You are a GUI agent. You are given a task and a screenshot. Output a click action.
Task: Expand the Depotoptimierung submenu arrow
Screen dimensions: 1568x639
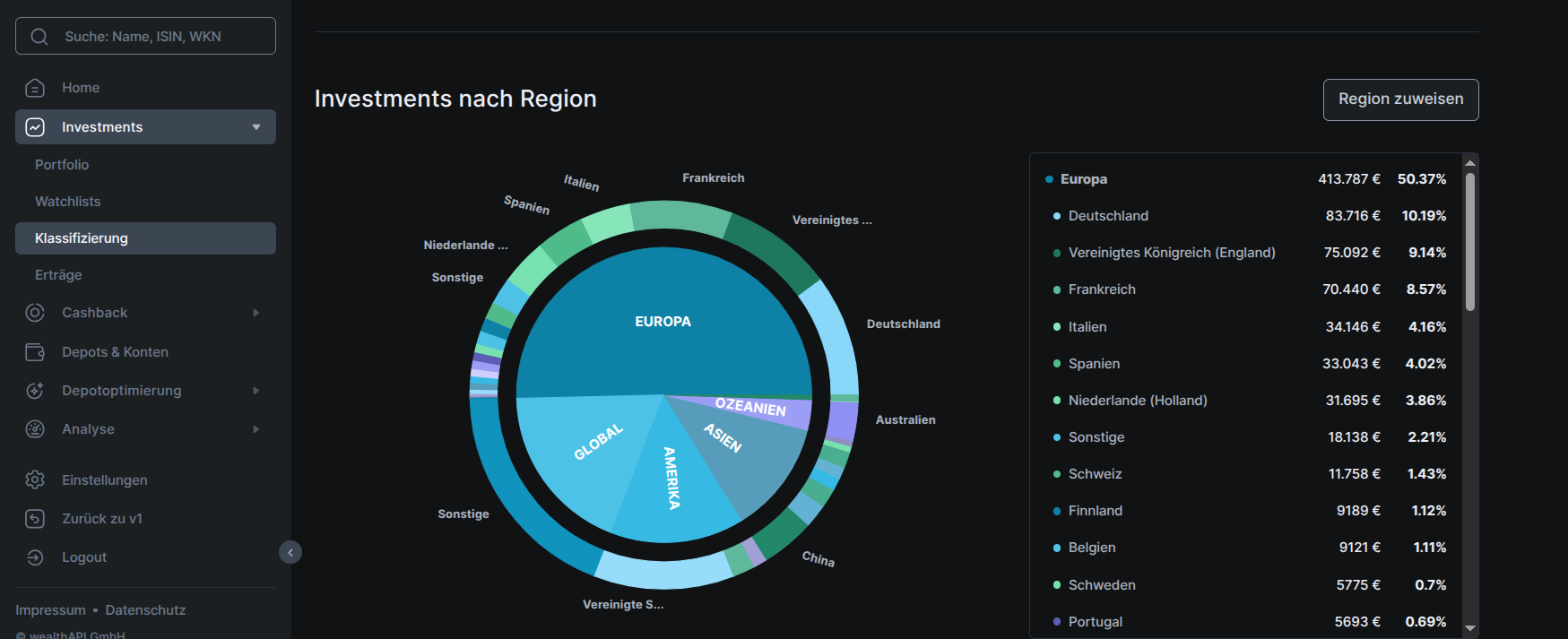[256, 391]
